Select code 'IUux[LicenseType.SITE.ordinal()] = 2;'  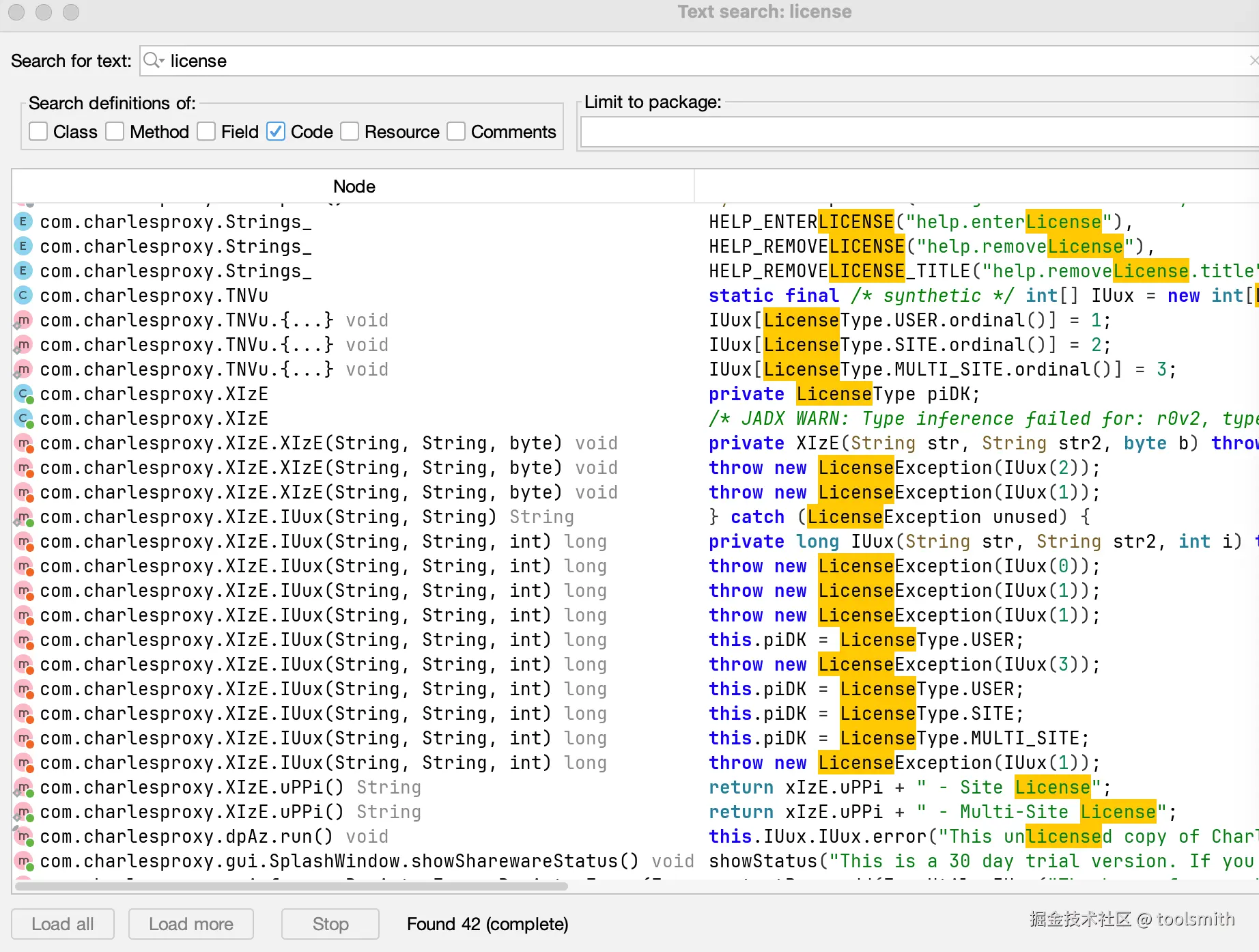[x=910, y=345]
